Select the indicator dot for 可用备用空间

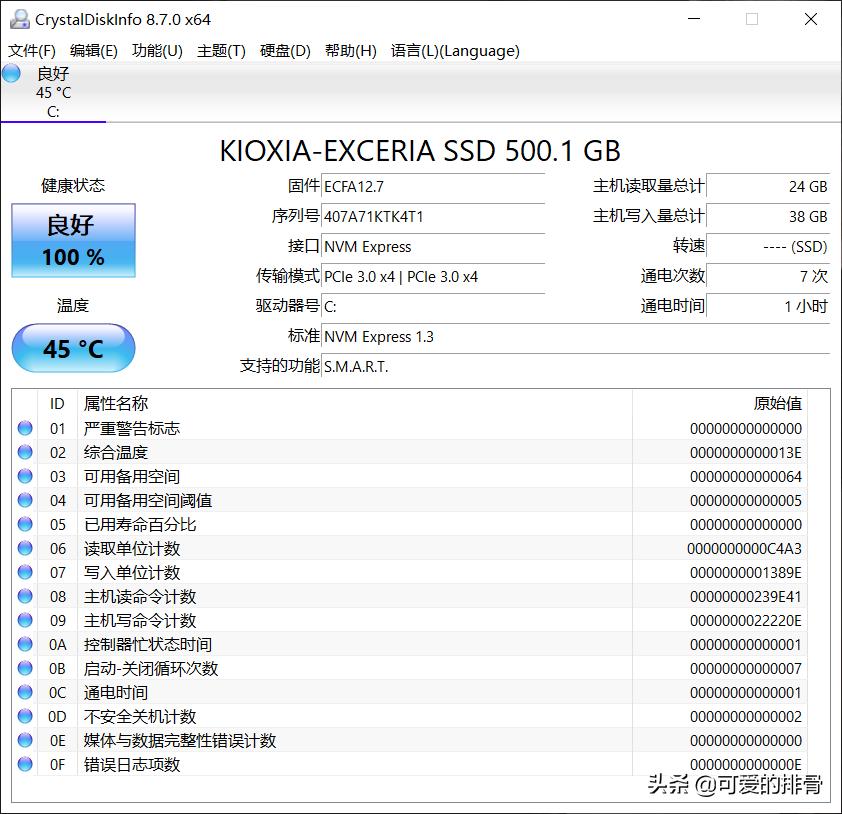click(27, 476)
